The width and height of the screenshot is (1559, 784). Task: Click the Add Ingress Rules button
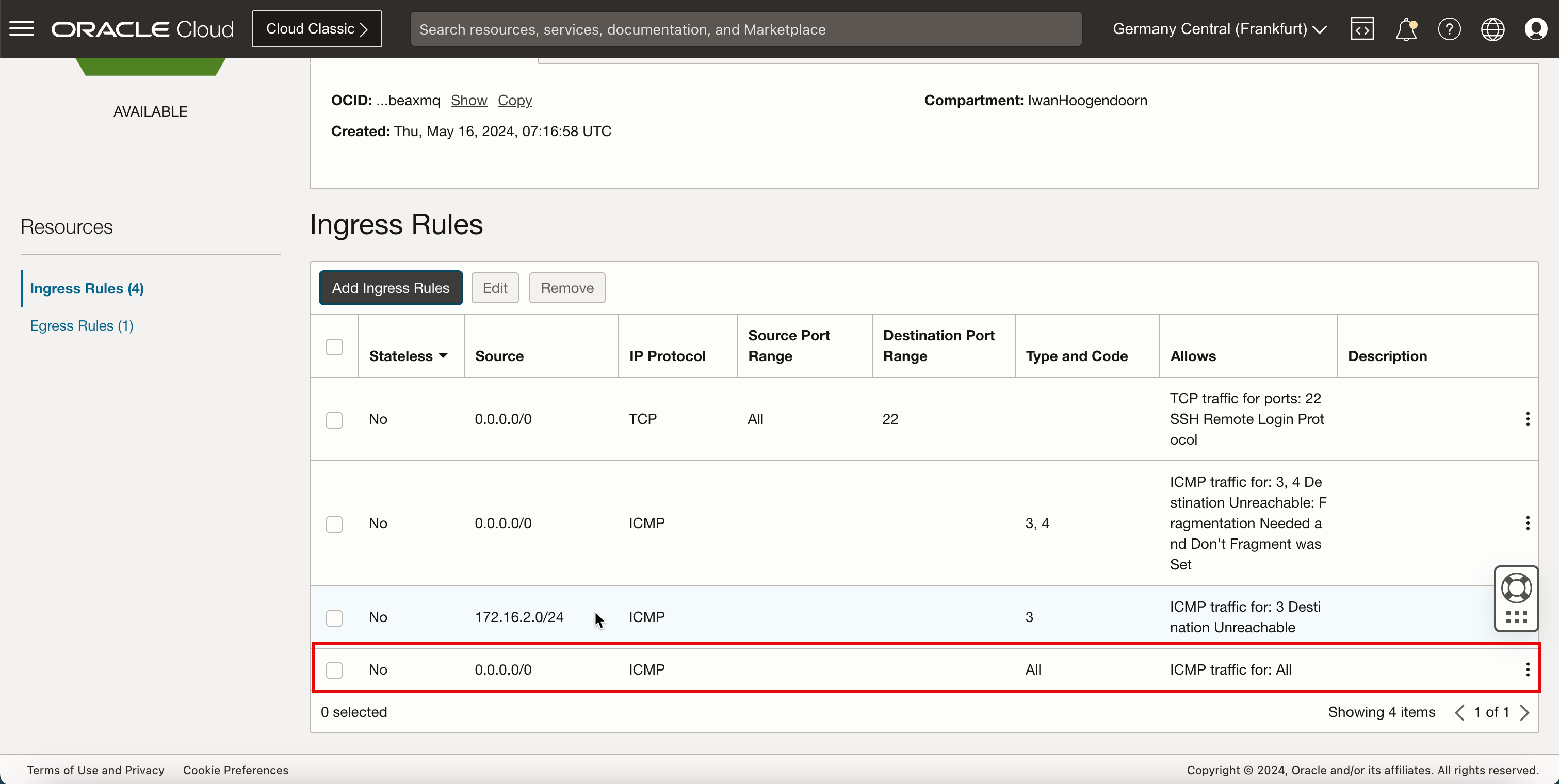(x=390, y=288)
